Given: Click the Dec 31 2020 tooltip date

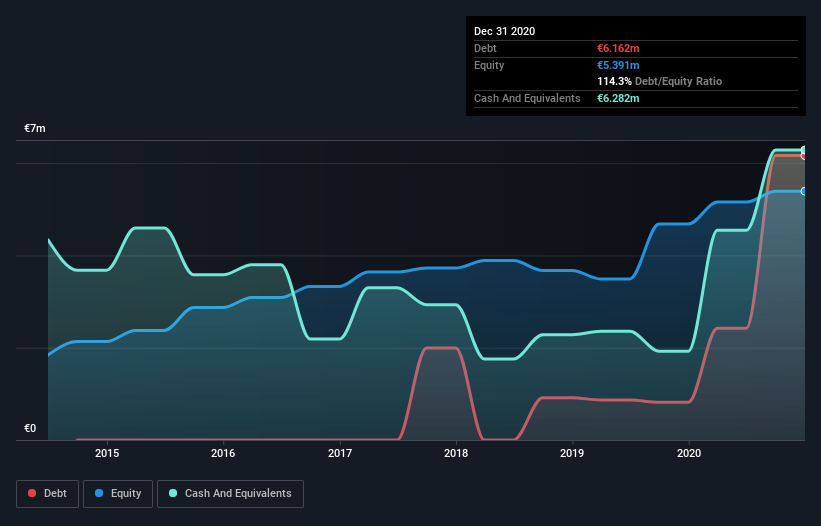Looking at the screenshot, I should click(505, 31).
